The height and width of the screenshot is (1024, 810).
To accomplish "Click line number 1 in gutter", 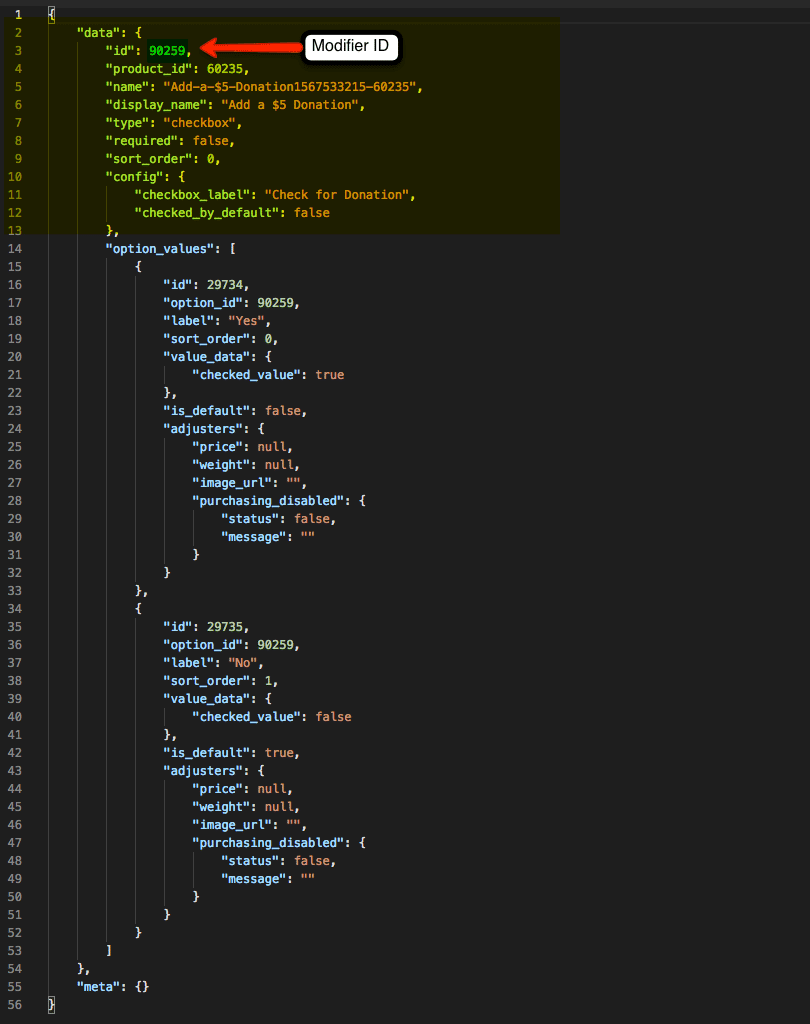I will pyautogui.click(x=18, y=14).
